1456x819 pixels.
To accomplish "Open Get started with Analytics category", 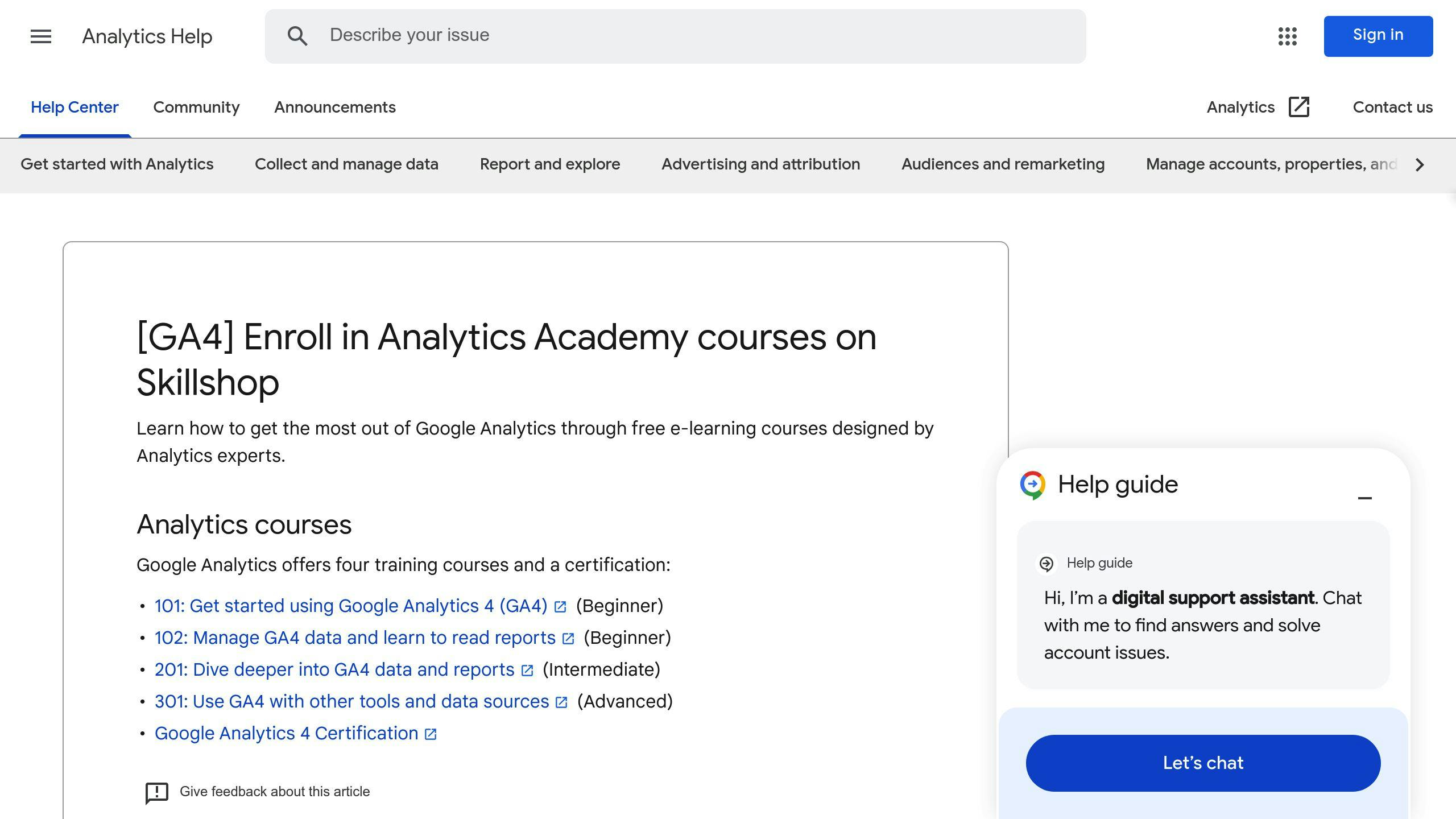I will click(x=117, y=164).
